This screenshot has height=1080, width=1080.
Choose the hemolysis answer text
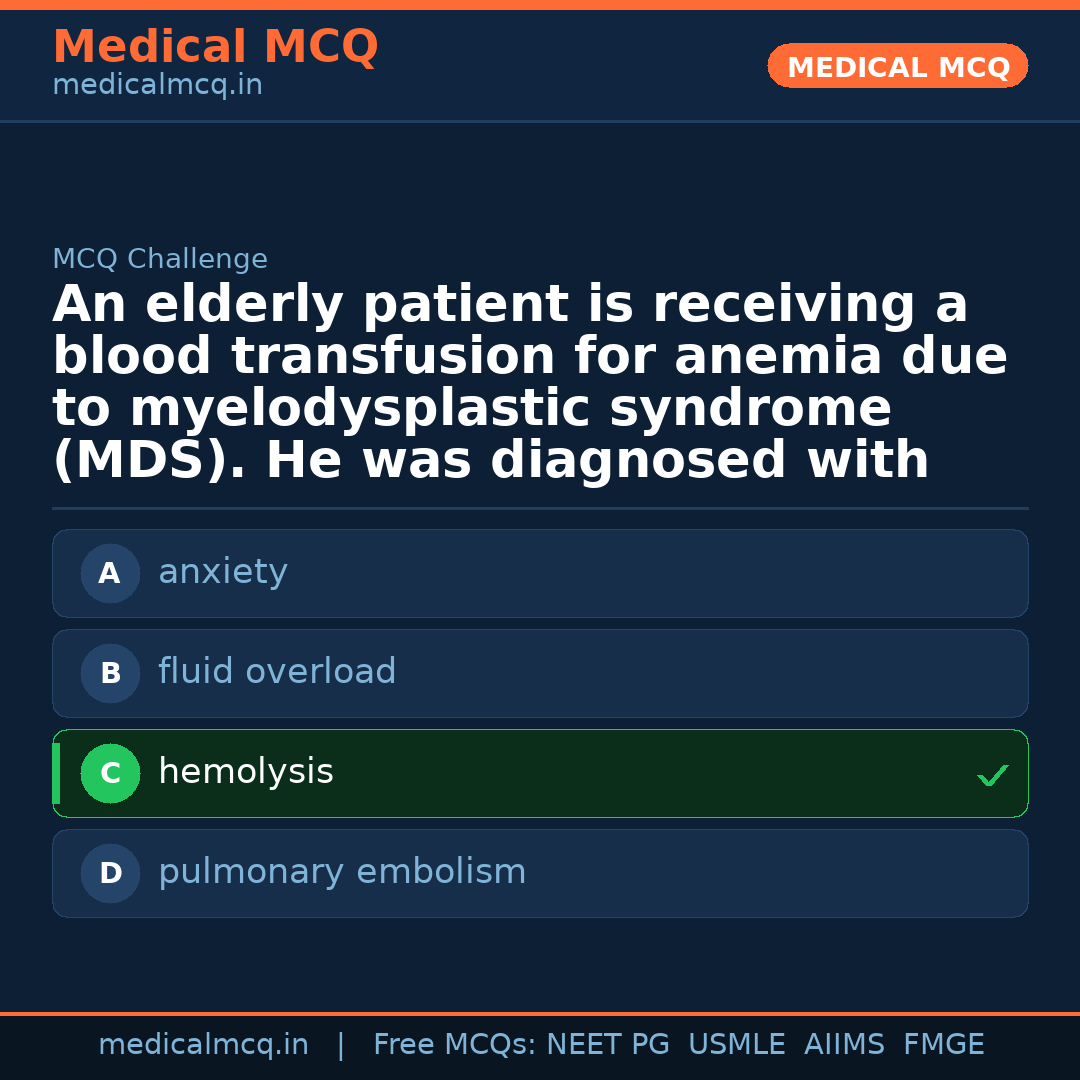pyautogui.click(x=246, y=772)
